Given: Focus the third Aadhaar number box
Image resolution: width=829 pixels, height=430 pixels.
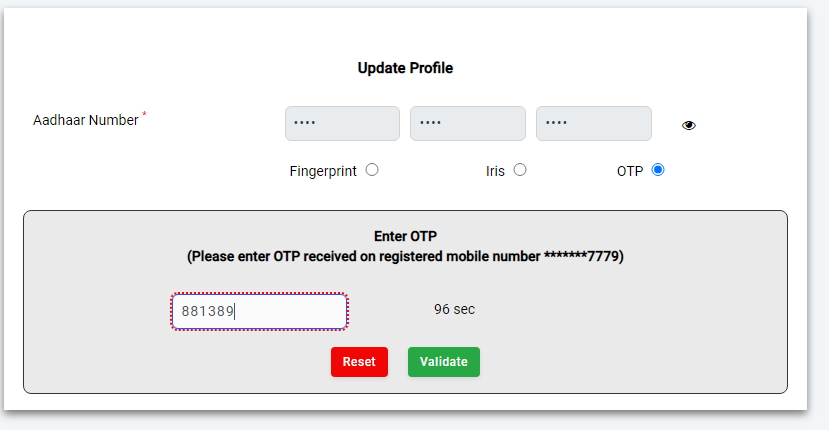Looking at the screenshot, I should [594, 123].
